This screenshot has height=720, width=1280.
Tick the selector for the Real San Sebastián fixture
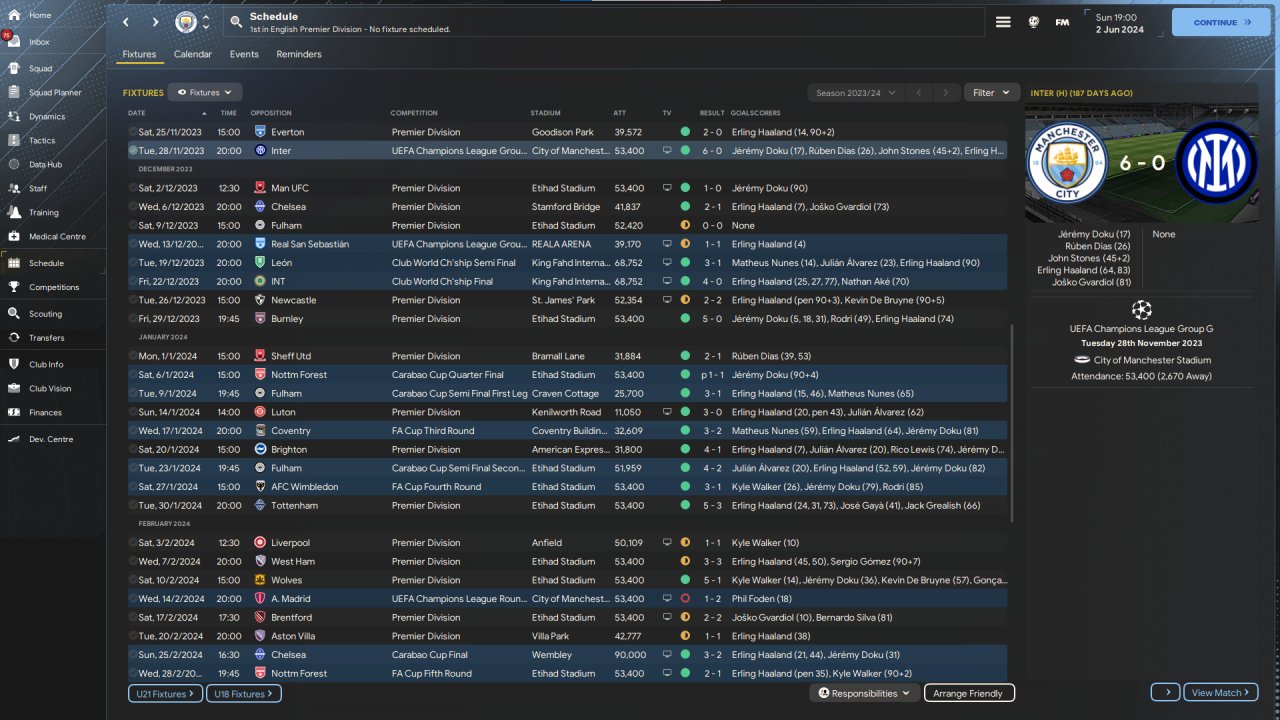tap(133, 244)
